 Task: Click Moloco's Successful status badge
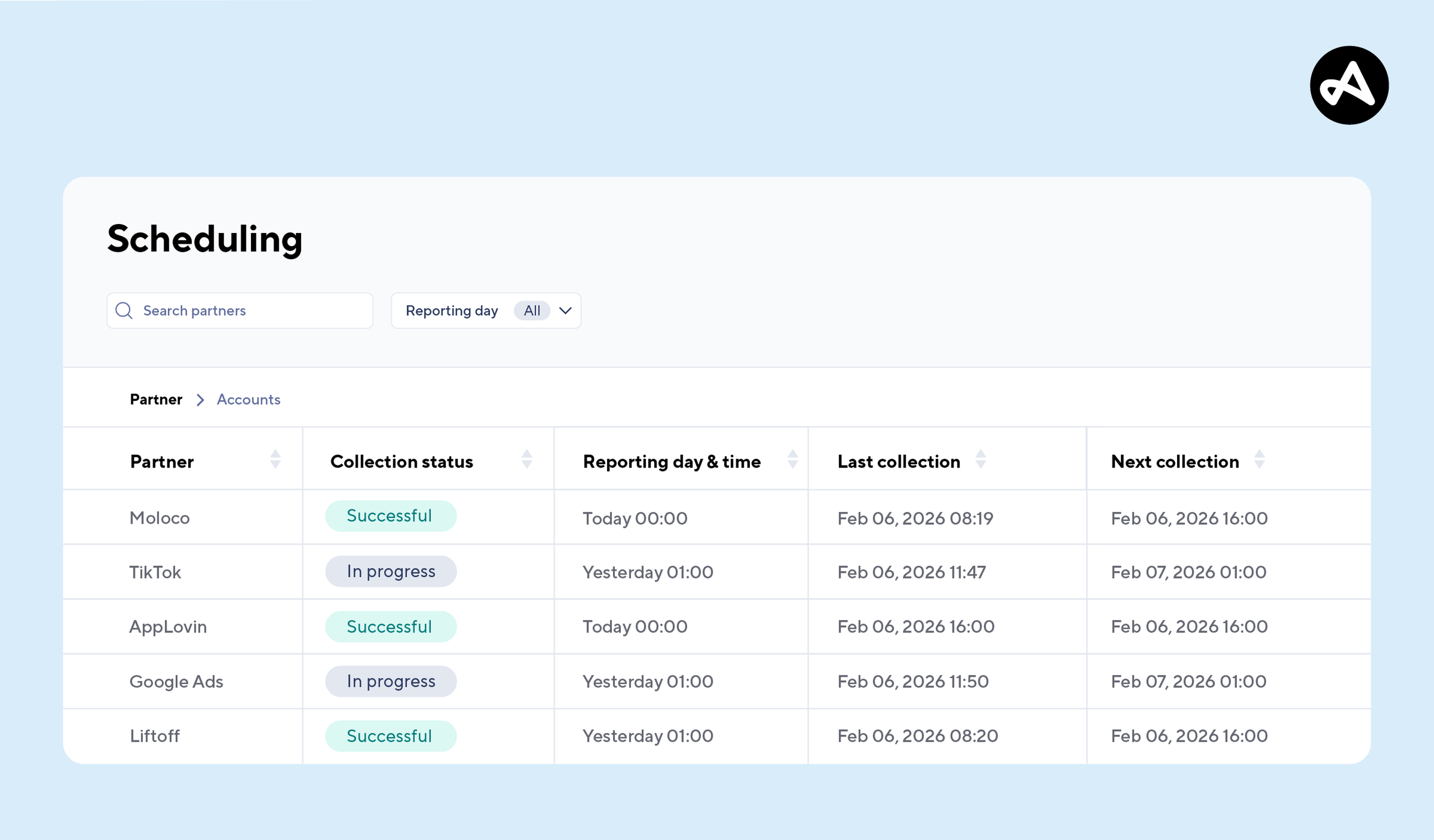(390, 516)
